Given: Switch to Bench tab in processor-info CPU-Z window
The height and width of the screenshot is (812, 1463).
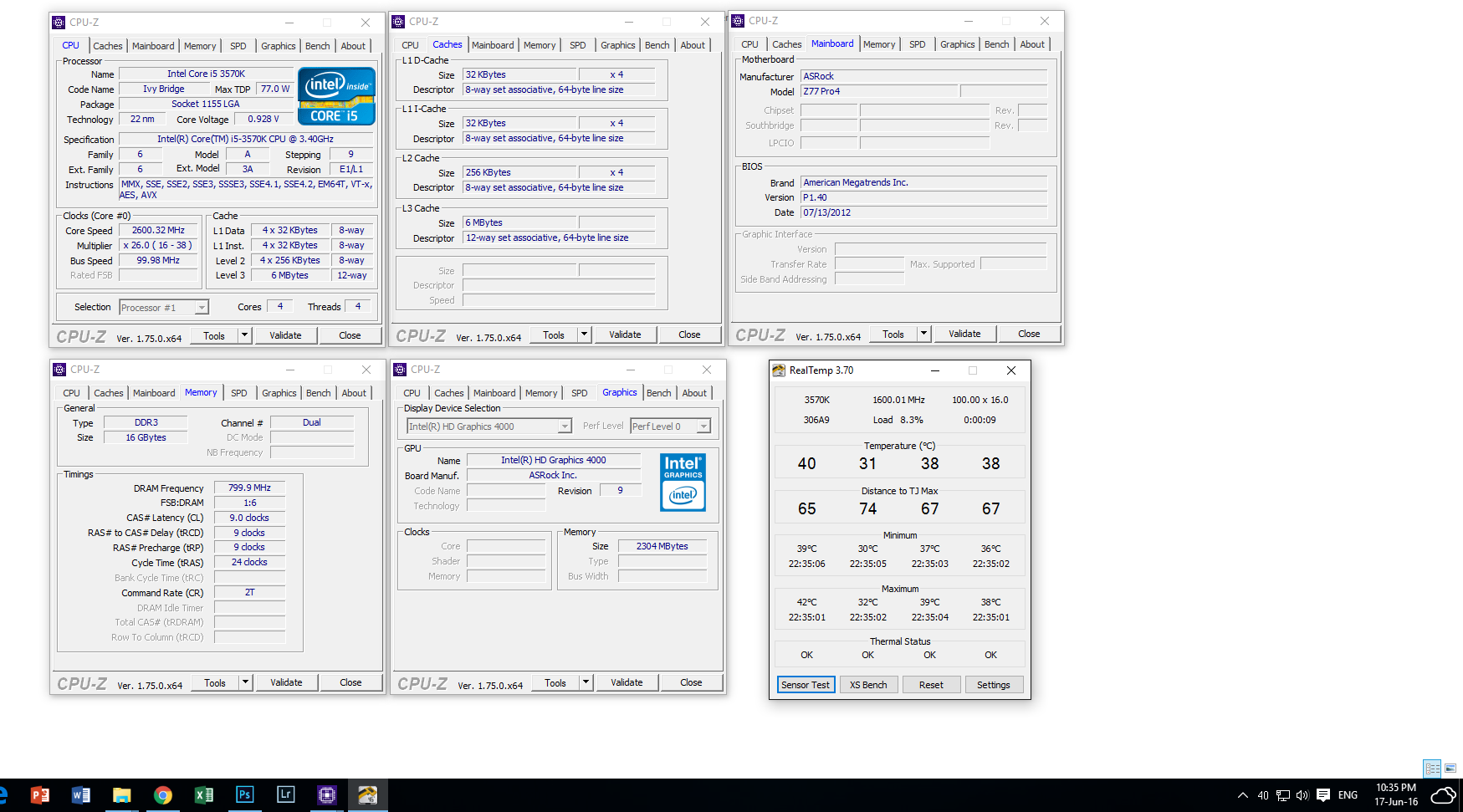Looking at the screenshot, I should tap(318, 46).
